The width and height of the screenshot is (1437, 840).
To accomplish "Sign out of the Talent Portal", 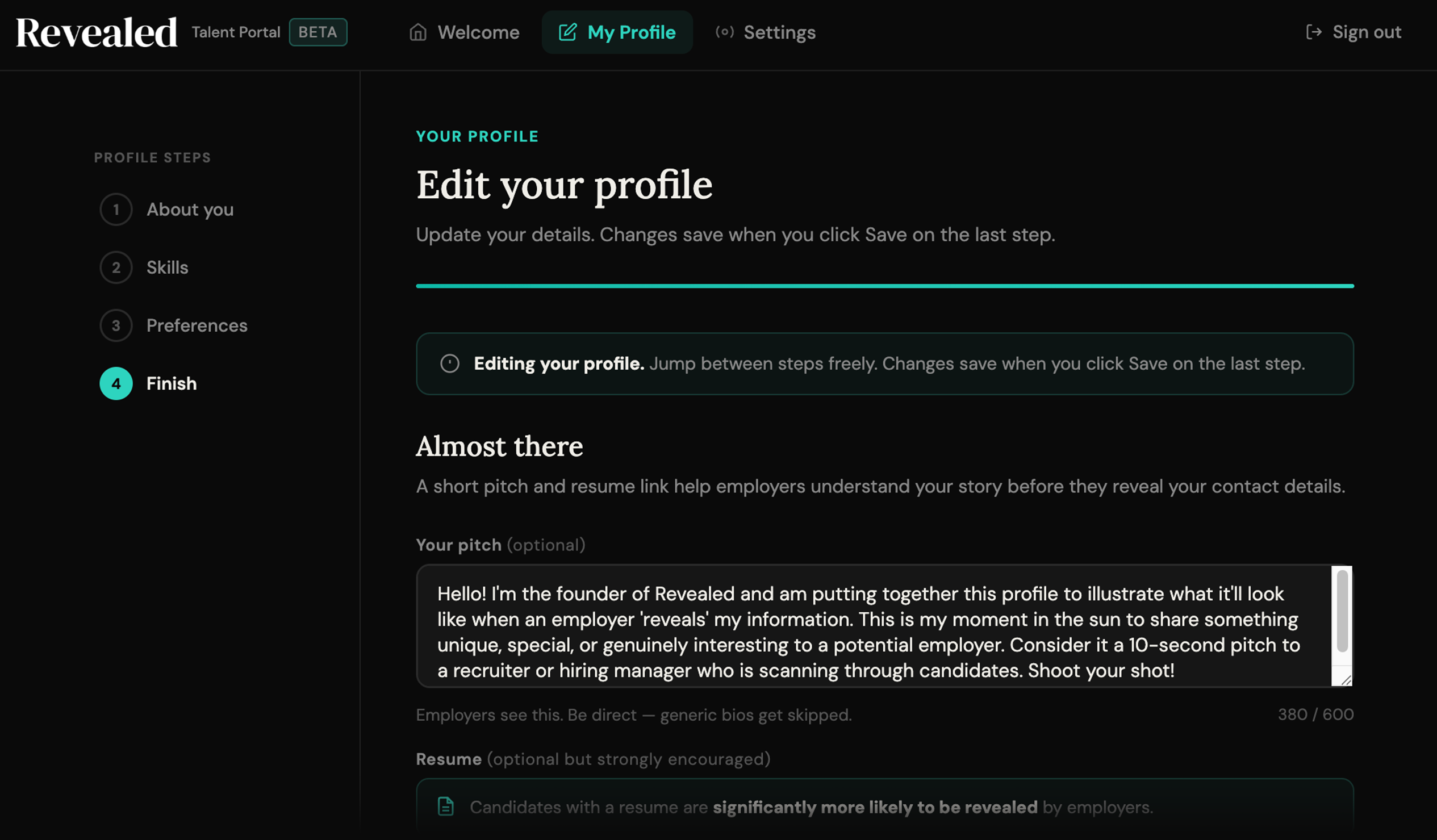I will (x=1353, y=32).
